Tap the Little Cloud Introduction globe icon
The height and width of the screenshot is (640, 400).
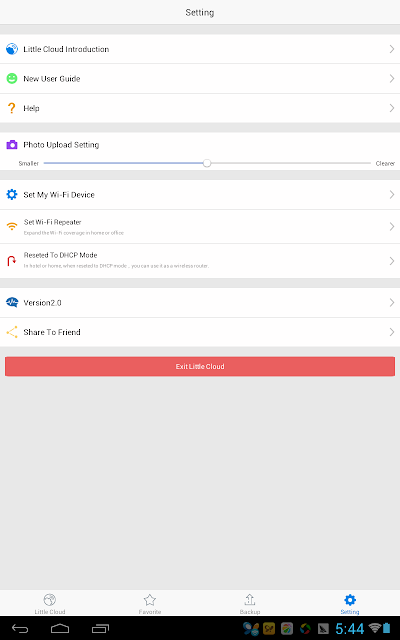(x=12, y=49)
